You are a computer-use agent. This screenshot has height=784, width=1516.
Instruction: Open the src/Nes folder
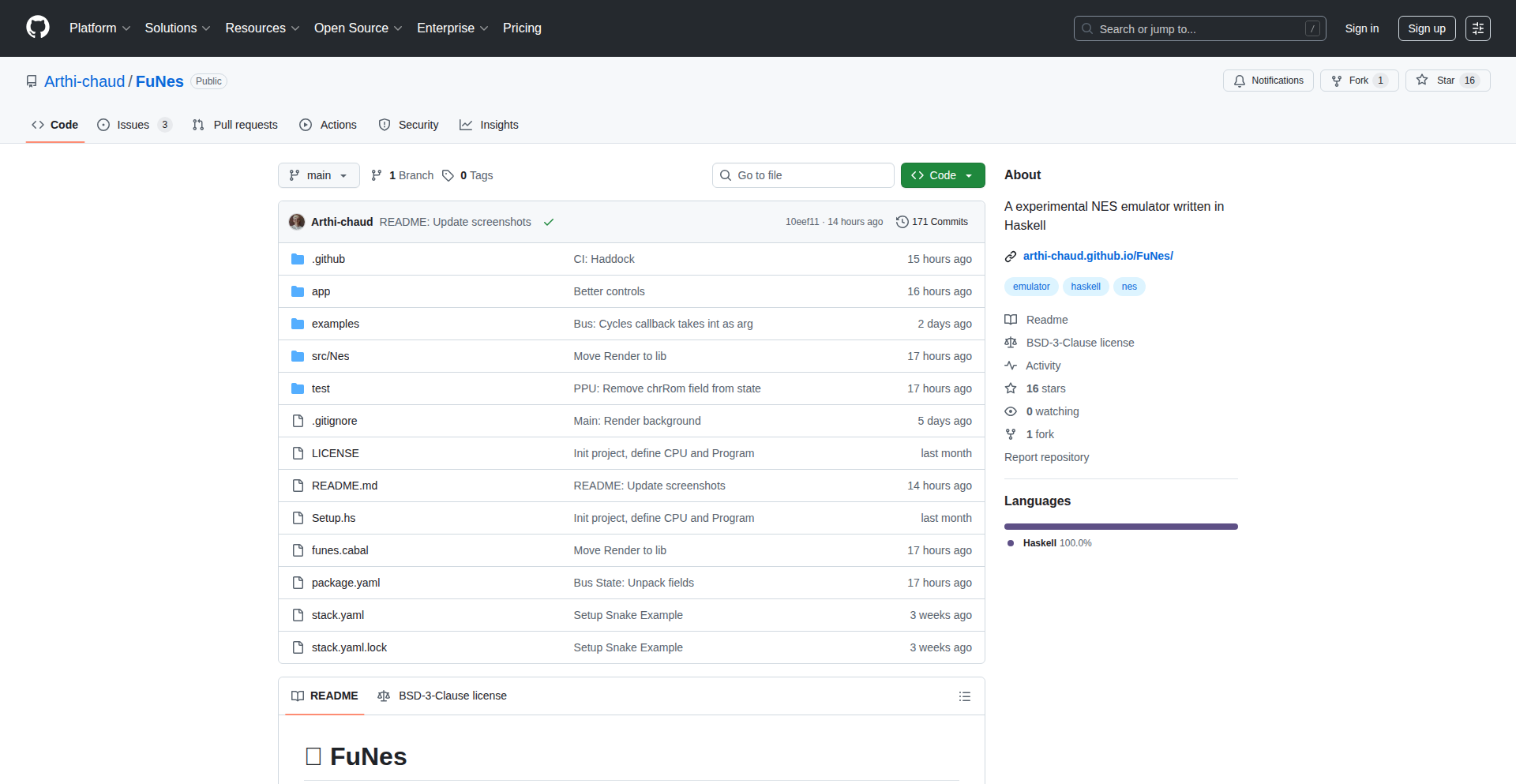pos(330,356)
